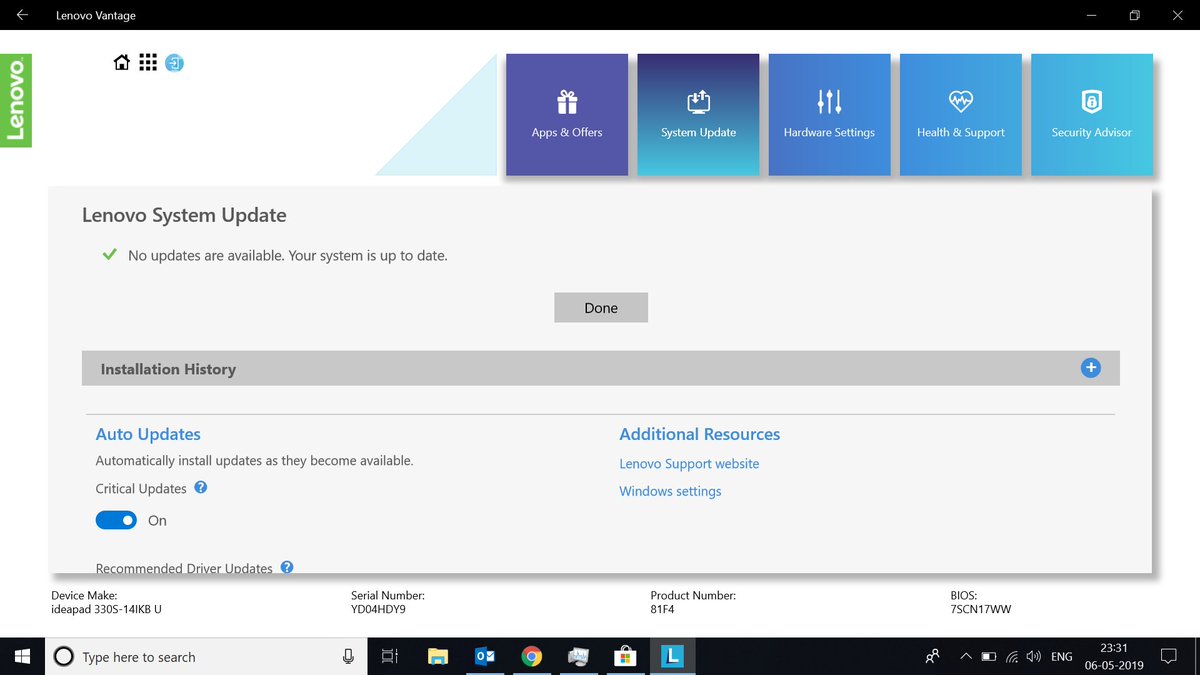Screen dimensions: 1200x675
Task: Click the battery icon in the tray
Action: tap(989, 656)
